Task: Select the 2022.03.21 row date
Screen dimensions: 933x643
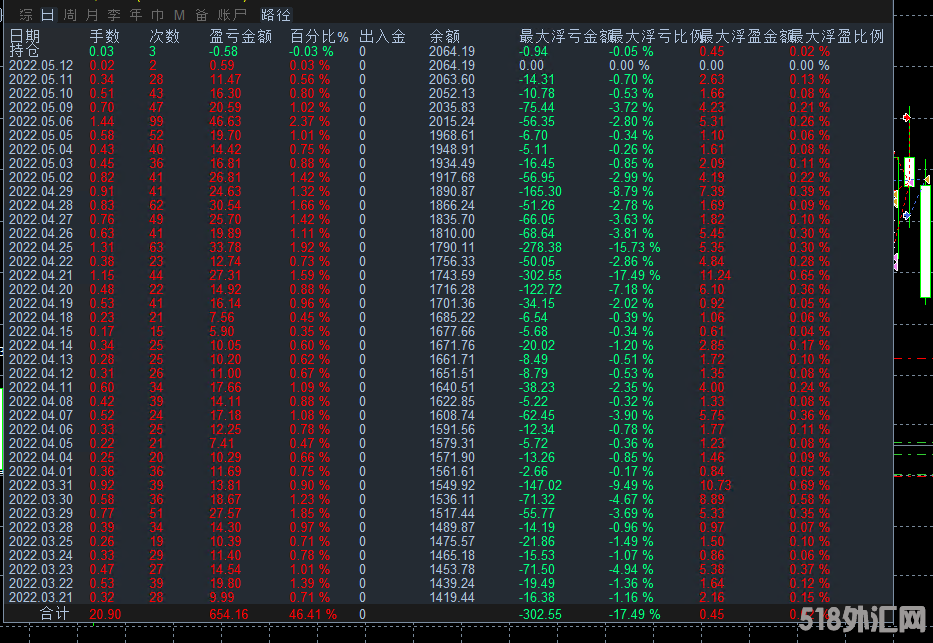Action: (x=41, y=597)
